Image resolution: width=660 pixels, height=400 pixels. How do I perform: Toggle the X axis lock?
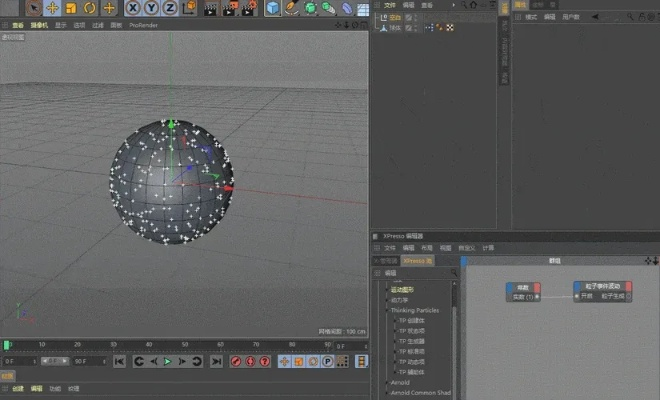133,8
